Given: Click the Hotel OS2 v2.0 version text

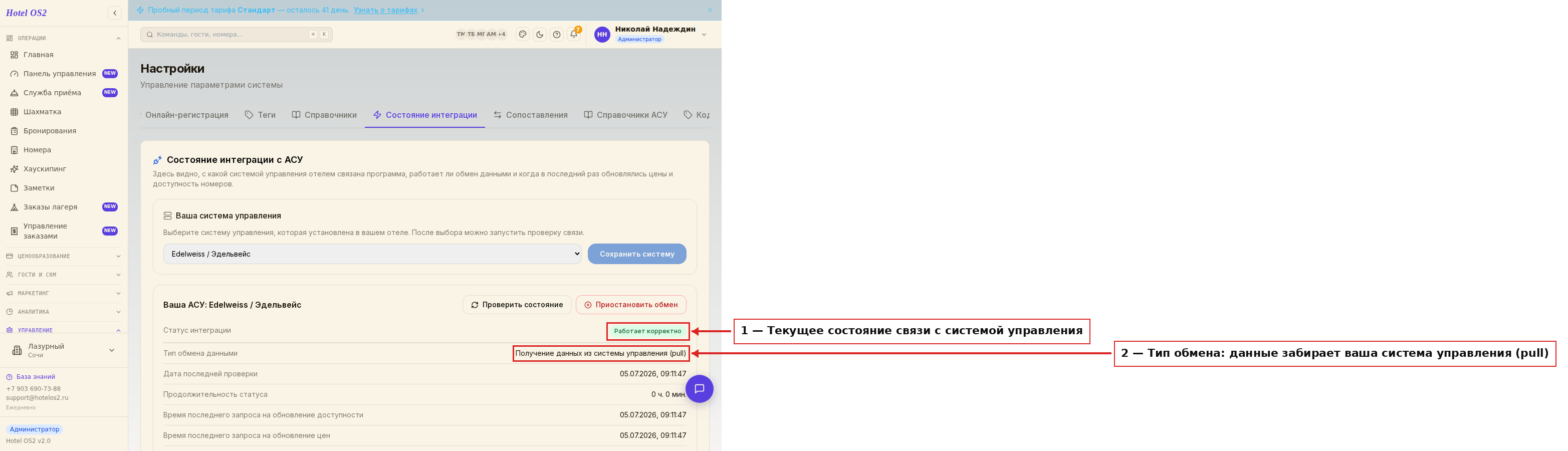Looking at the screenshot, I should (28, 441).
